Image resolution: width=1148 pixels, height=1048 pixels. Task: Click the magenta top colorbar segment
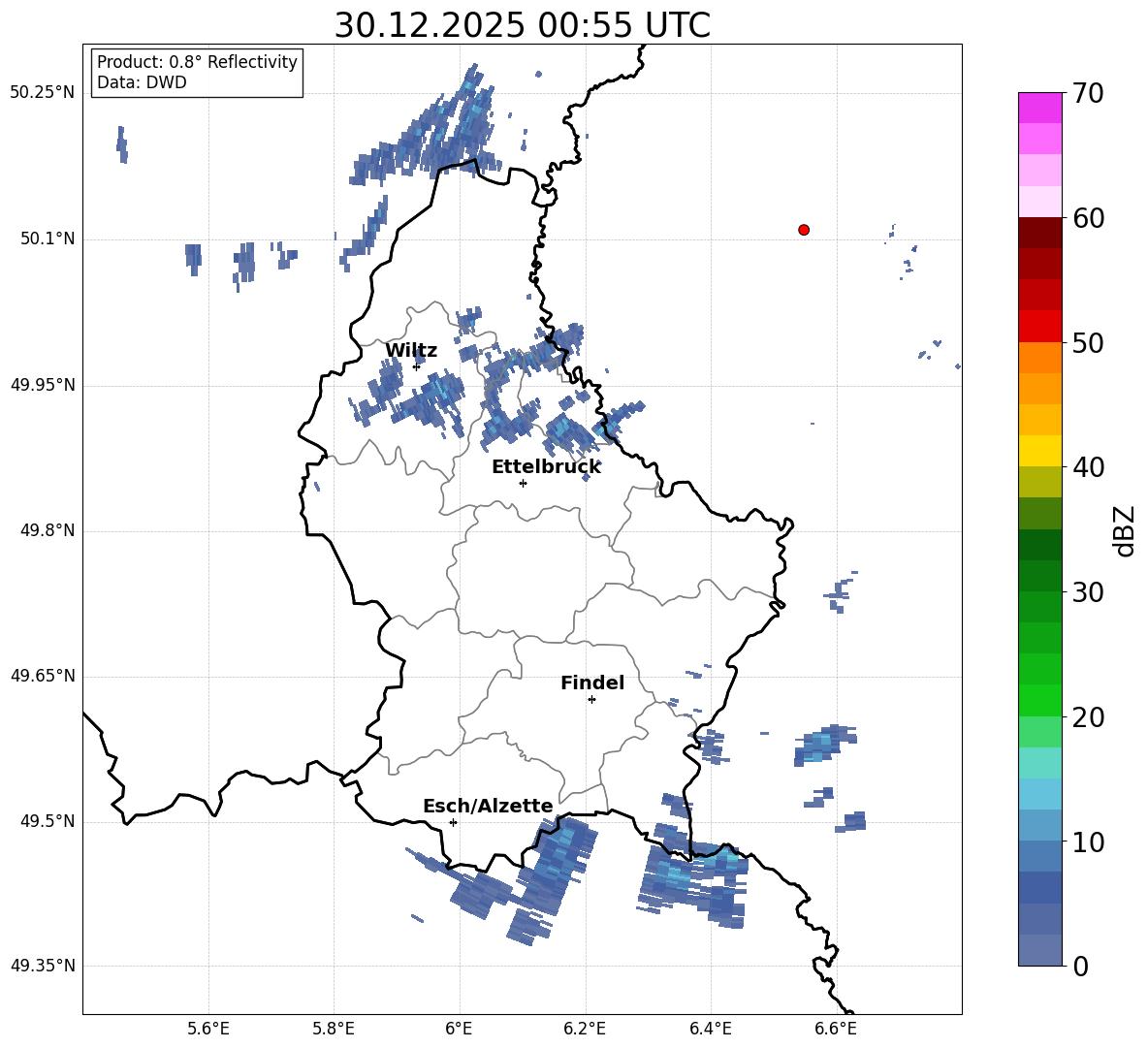click(1040, 108)
